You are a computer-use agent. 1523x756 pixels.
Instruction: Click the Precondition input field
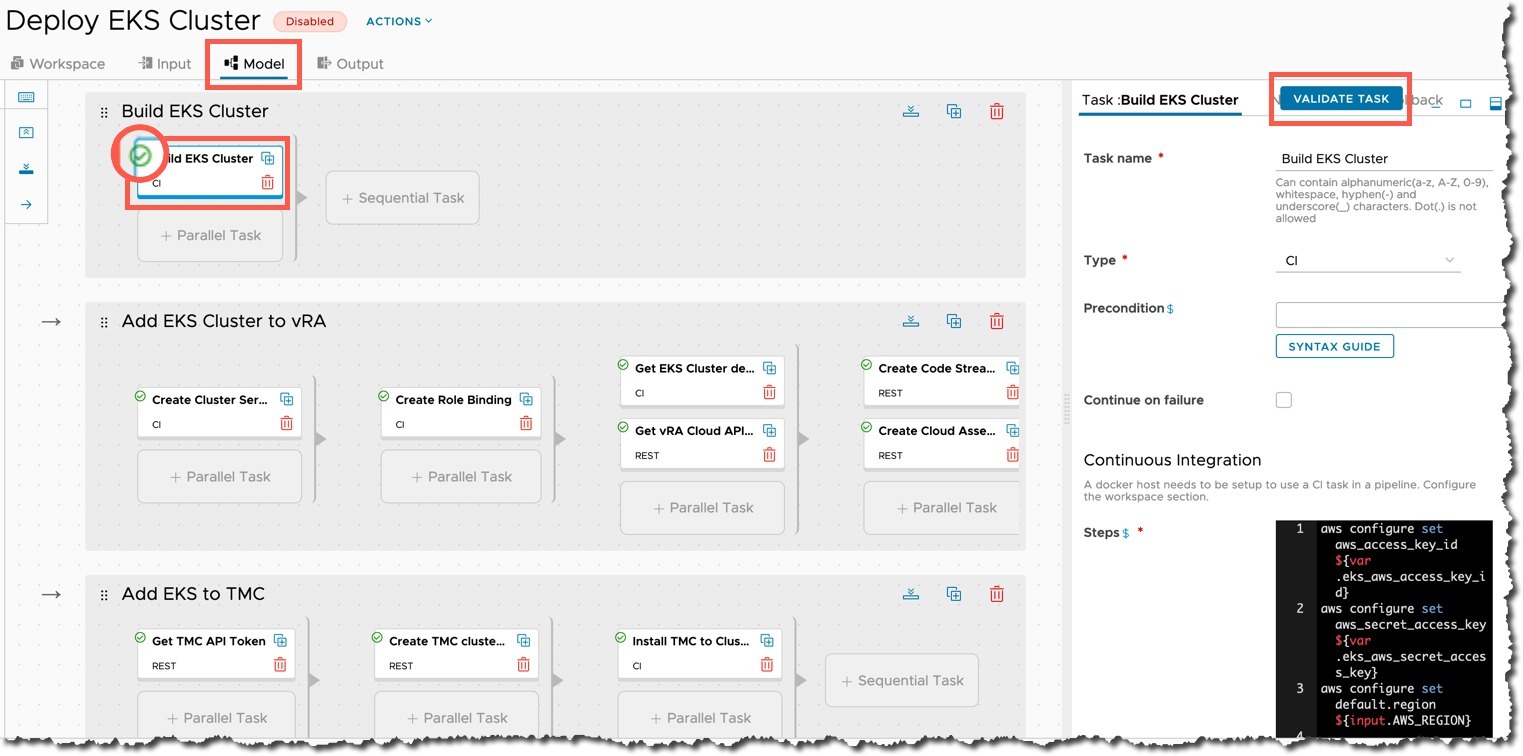1389,315
